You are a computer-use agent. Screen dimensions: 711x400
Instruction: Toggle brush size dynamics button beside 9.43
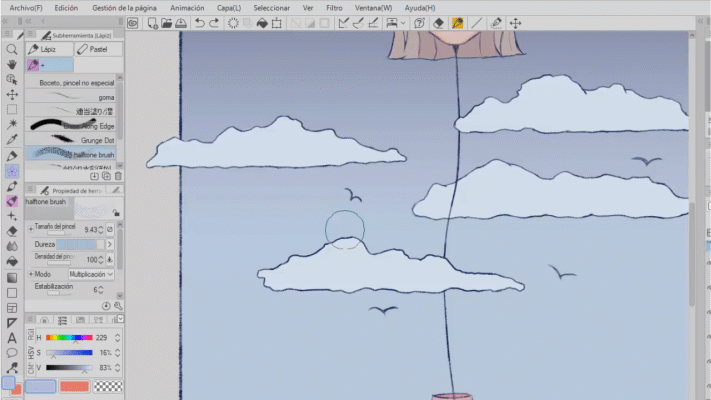[x=110, y=229]
